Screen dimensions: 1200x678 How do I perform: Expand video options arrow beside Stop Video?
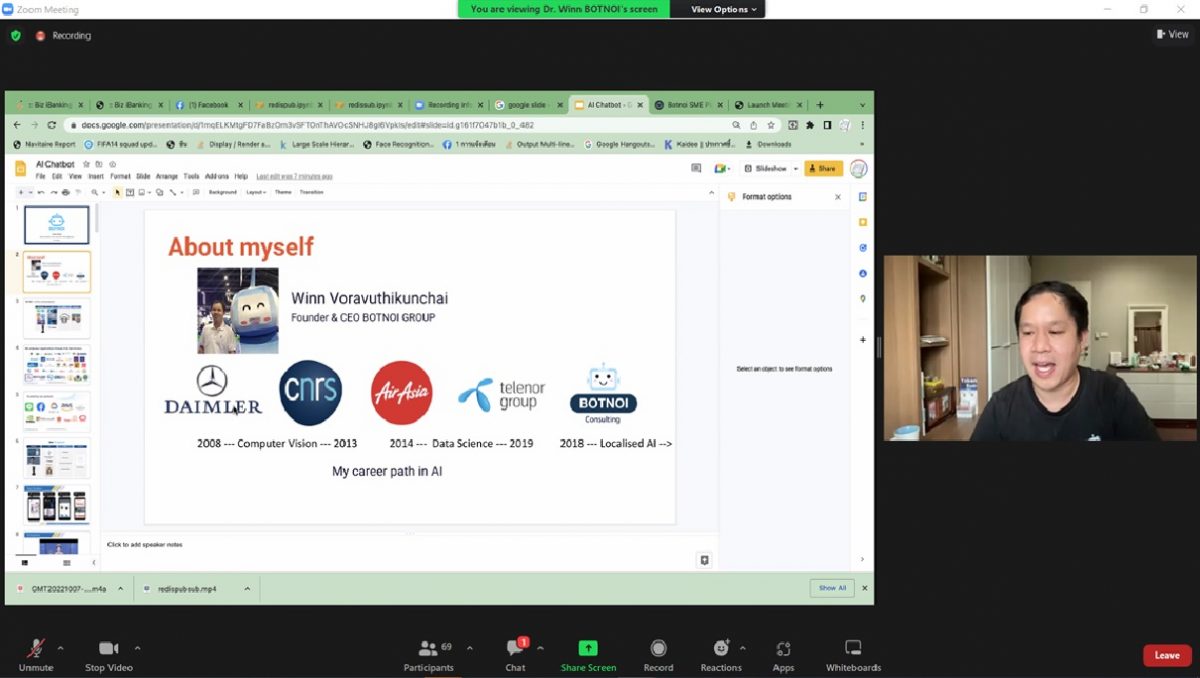pyautogui.click(x=137, y=648)
